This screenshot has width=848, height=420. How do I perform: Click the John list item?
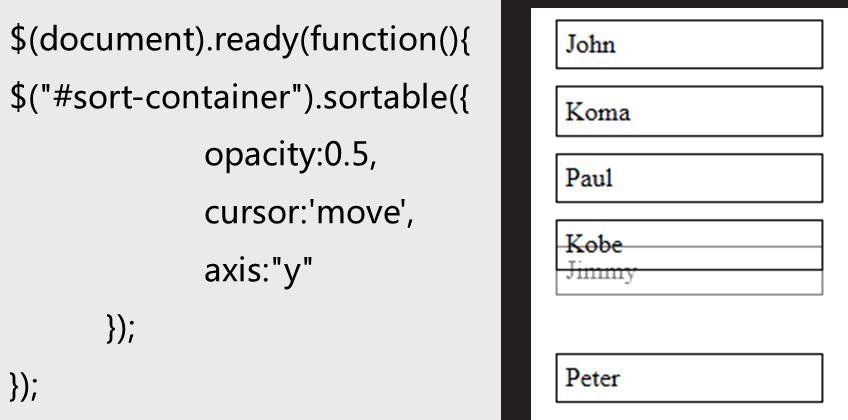[689, 45]
